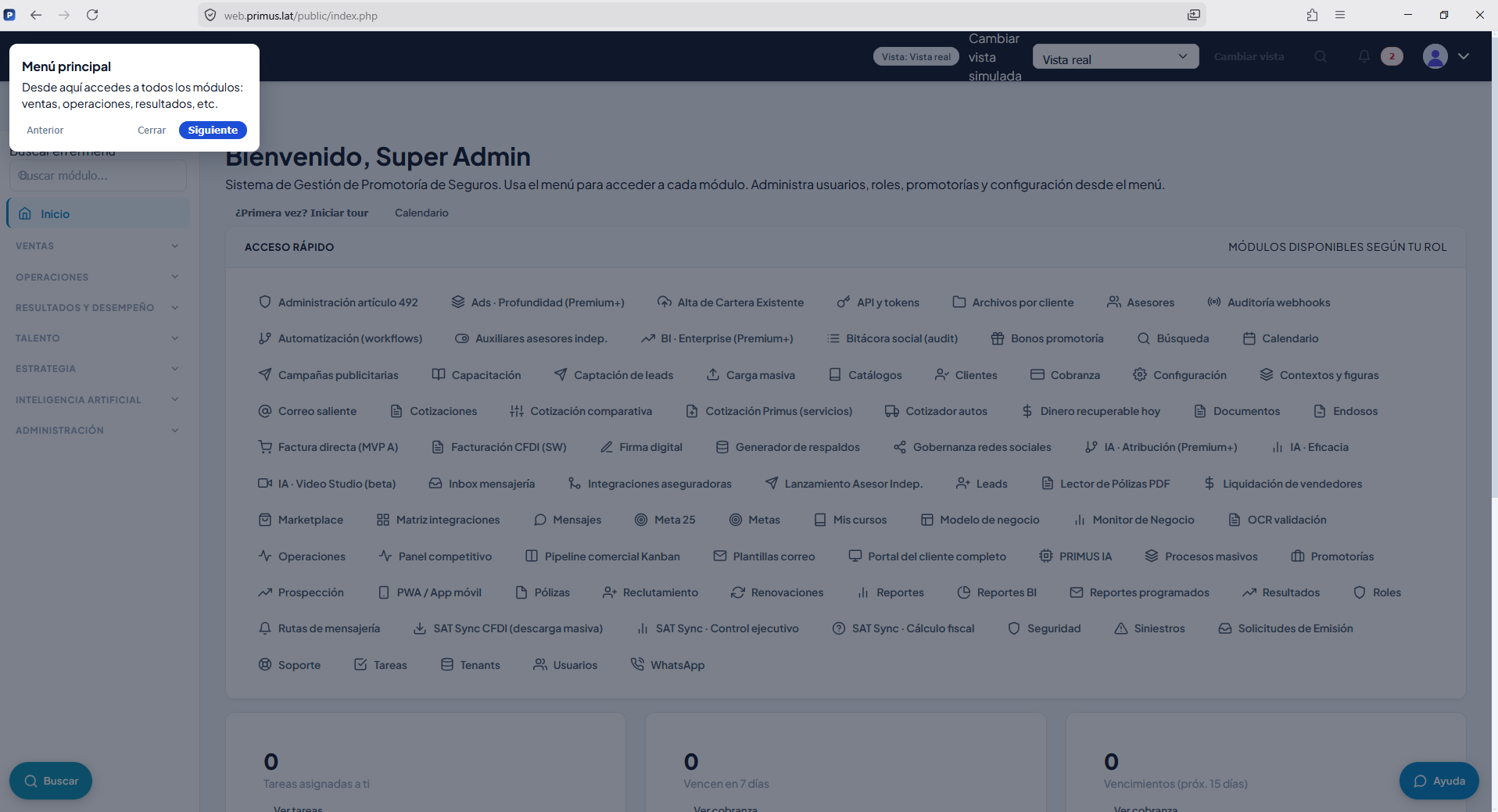Viewport: 1498px width, 812px height.
Task: Expand the Operaciones menu section
Action: pos(98,277)
